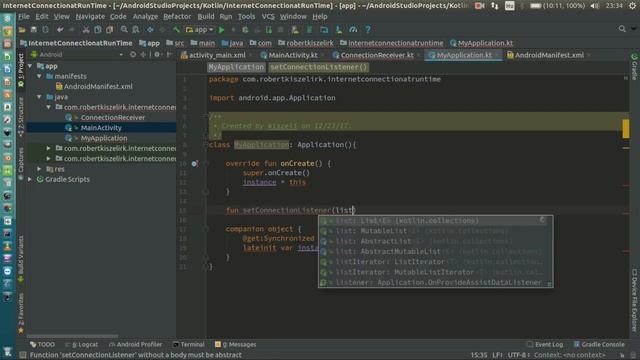The width and height of the screenshot is (640, 360).
Task: Toggle the Structure side tool window
Action: click(21, 116)
